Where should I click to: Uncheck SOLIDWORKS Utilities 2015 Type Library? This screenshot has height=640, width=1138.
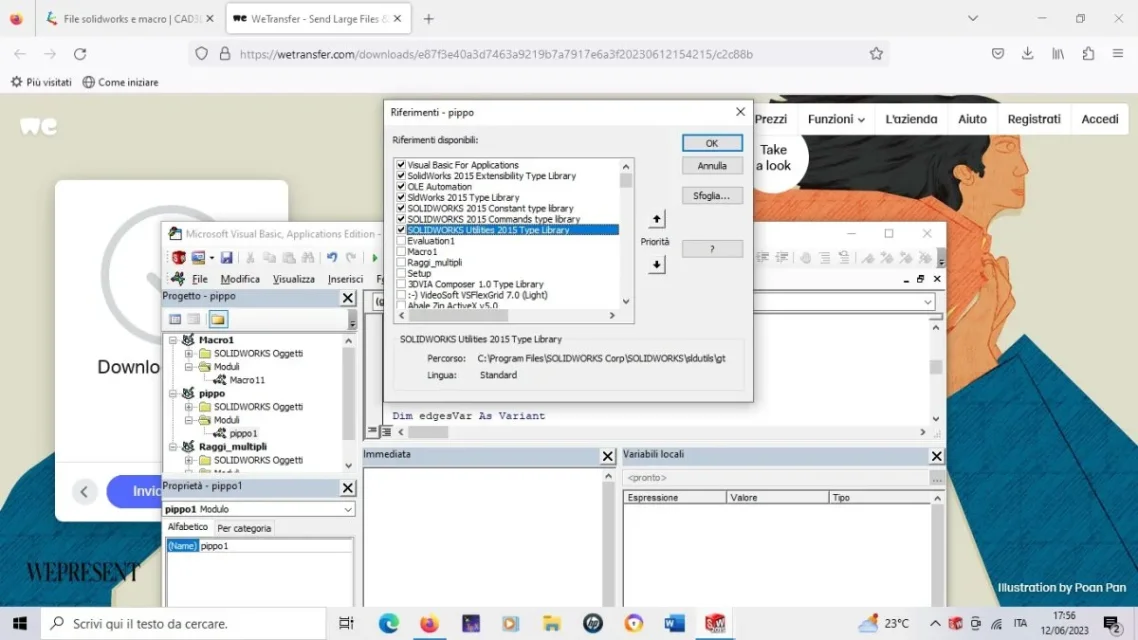[x=401, y=230]
